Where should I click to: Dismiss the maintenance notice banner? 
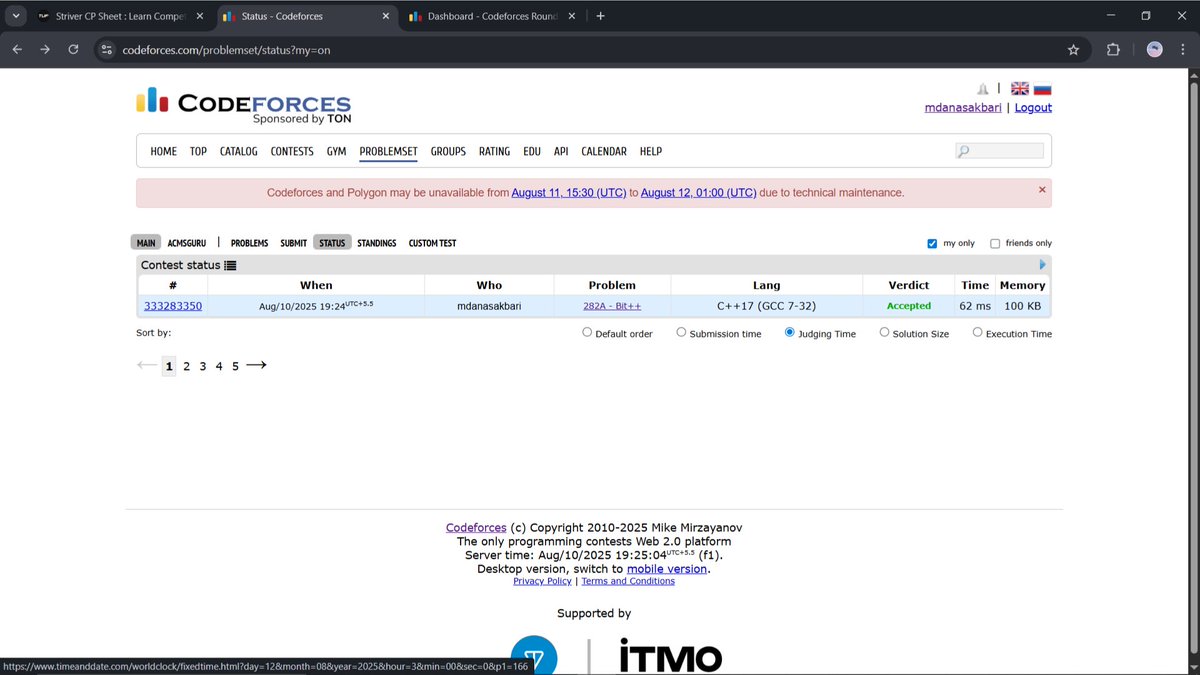click(x=1042, y=189)
